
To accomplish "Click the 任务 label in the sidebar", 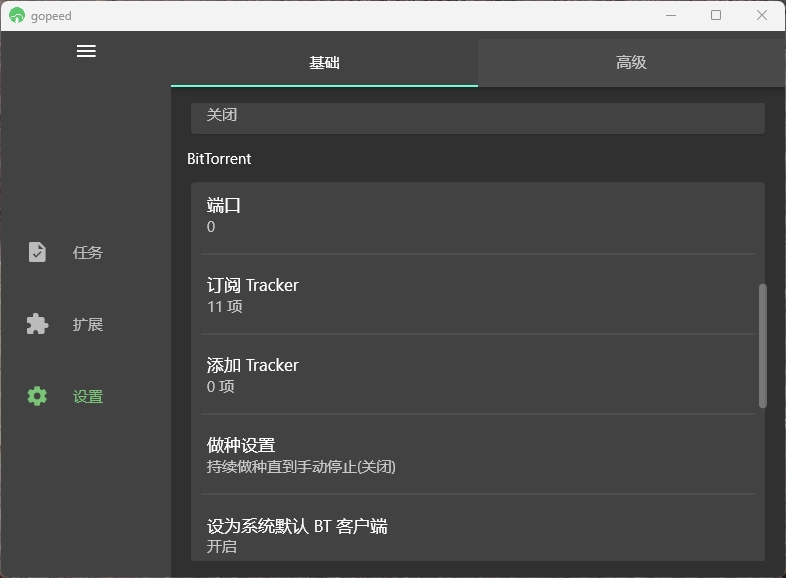I will pyautogui.click(x=88, y=253).
